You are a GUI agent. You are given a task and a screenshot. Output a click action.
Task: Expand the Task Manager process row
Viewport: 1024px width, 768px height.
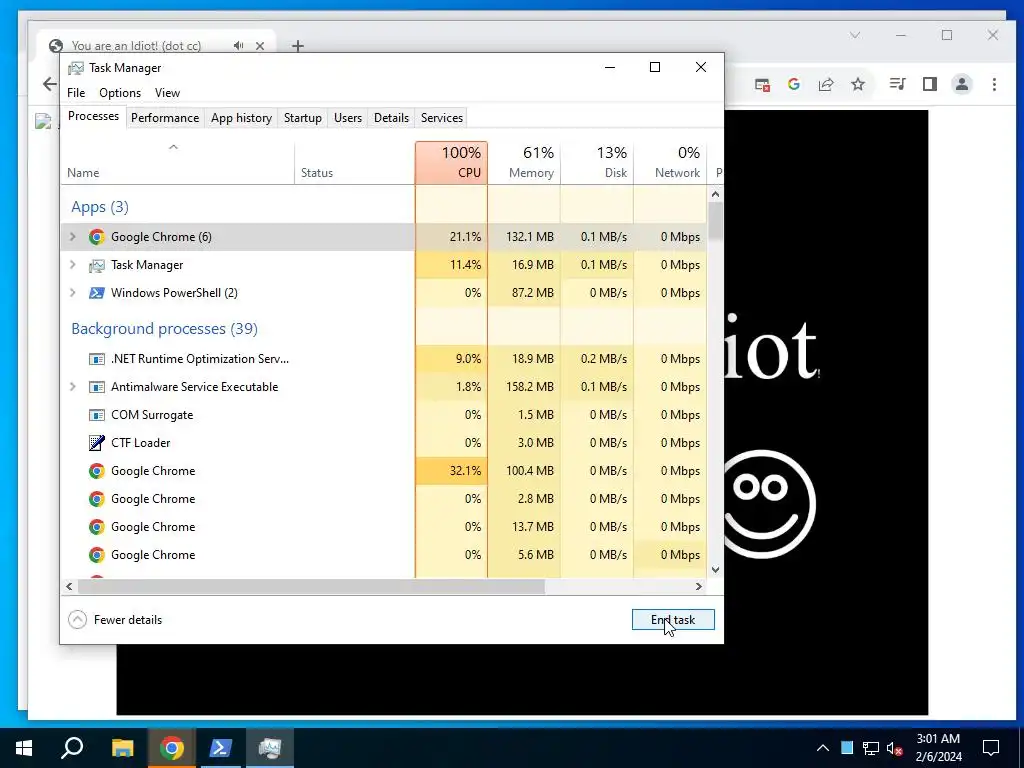[72, 265]
